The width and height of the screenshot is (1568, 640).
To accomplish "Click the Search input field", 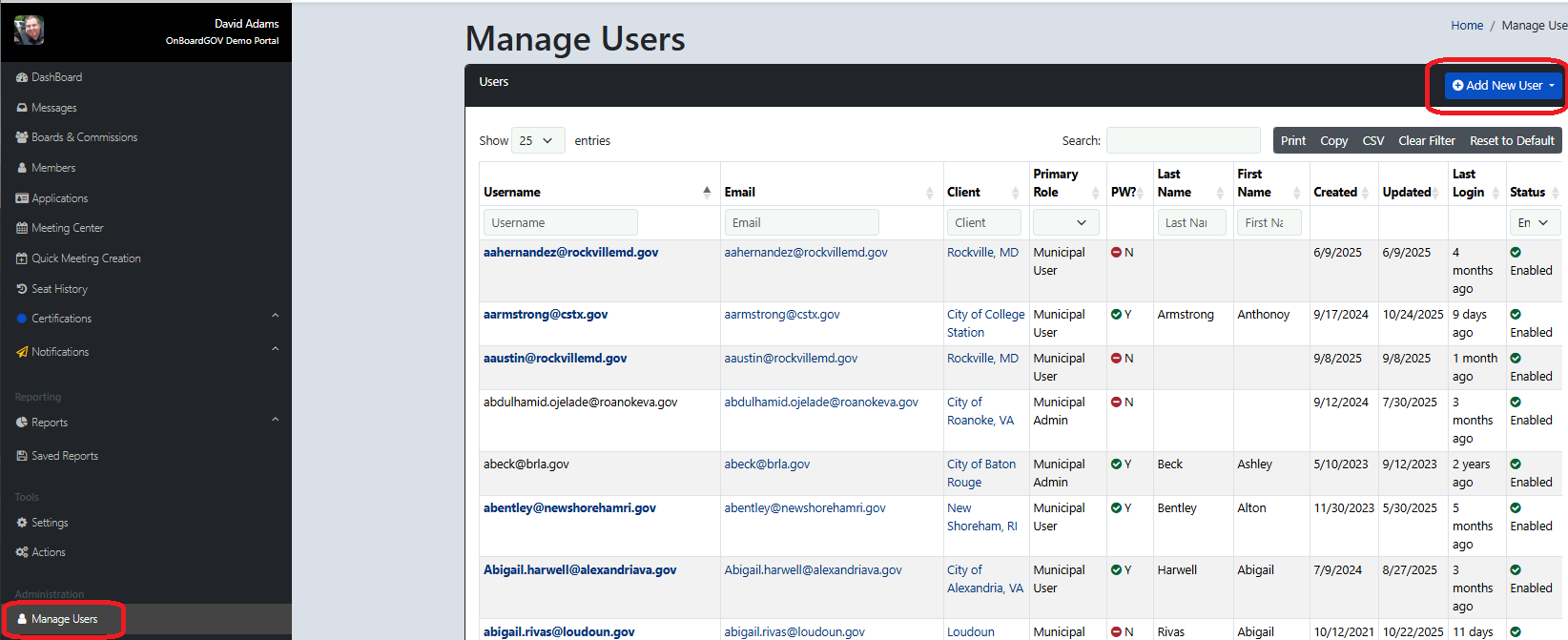I will click(1183, 140).
